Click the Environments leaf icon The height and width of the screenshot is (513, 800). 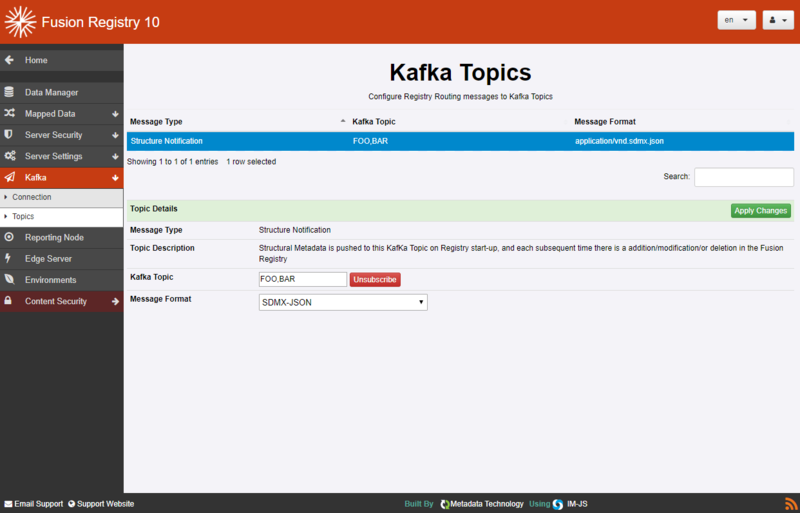(9, 279)
